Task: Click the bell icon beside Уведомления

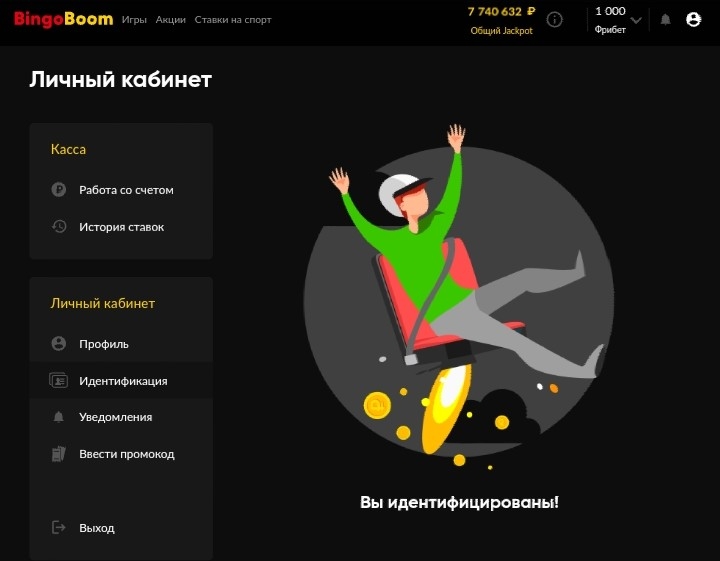Action: tap(59, 417)
